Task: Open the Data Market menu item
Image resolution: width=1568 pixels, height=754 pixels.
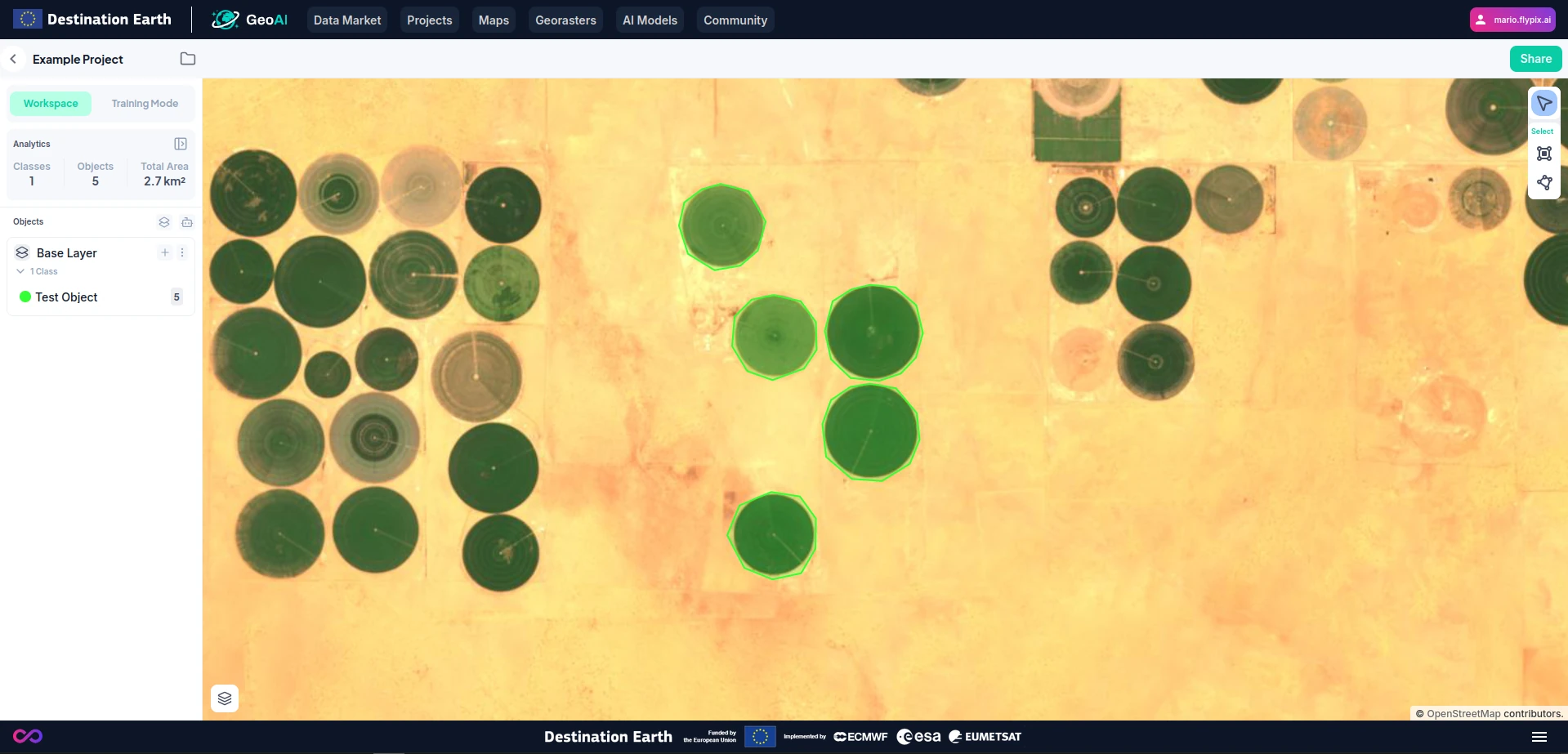Action: (347, 20)
